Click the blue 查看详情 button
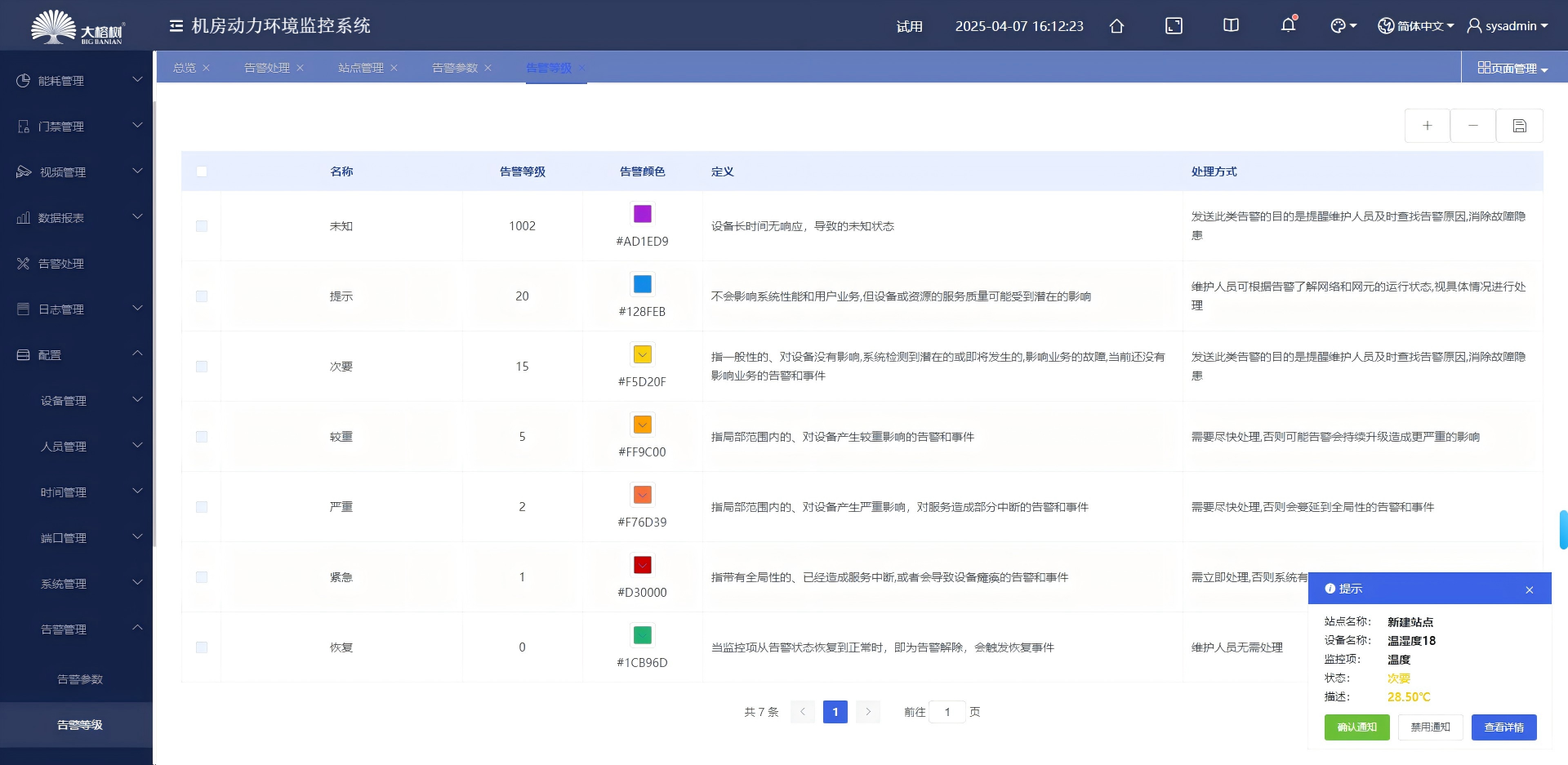The image size is (1568, 765). click(x=1503, y=727)
